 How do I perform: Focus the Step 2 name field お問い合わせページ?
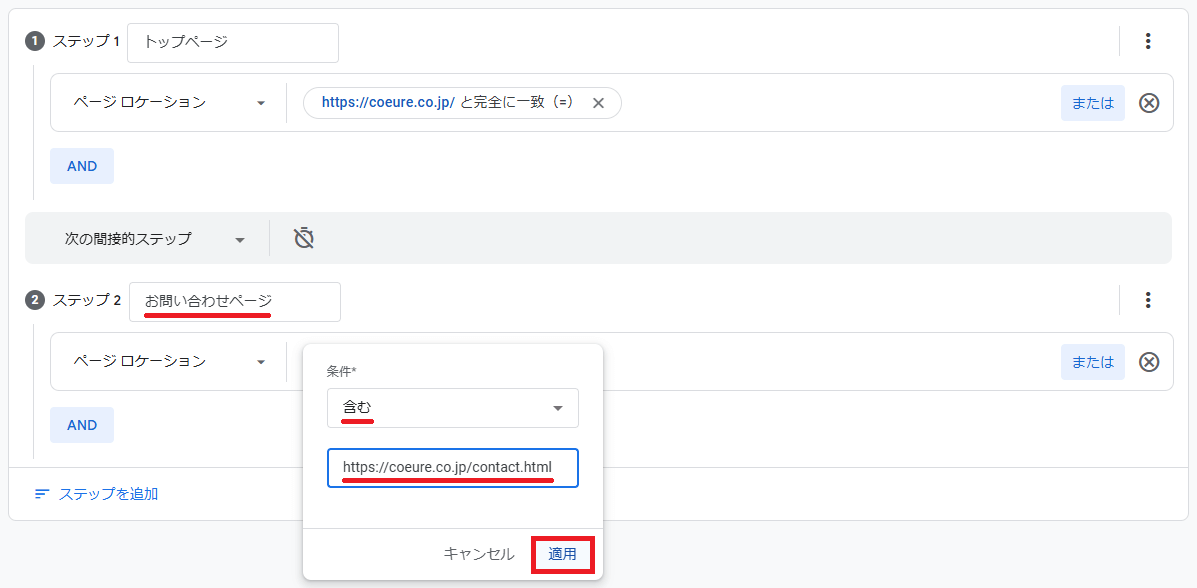[x=235, y=301]
